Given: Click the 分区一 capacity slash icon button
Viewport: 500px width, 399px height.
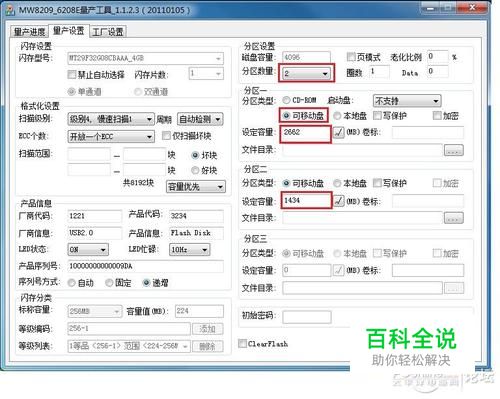Looking at the screenshot, I should [x=339, y=132].
